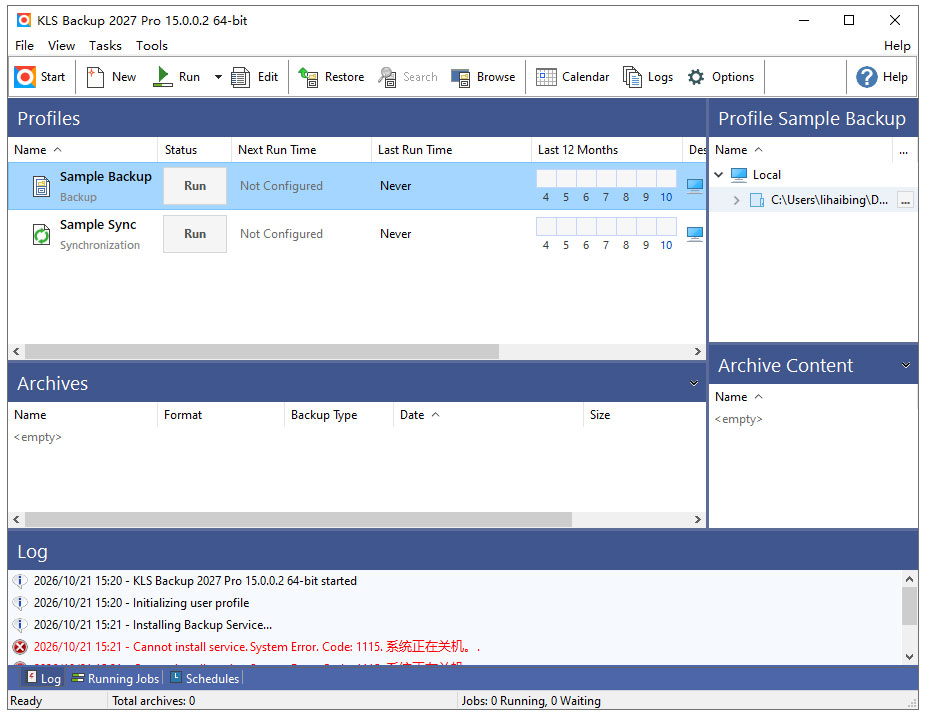926x712 pixels.
Task: Edit the selected profile
Action: pyautogui.click(x=255, y=77)
